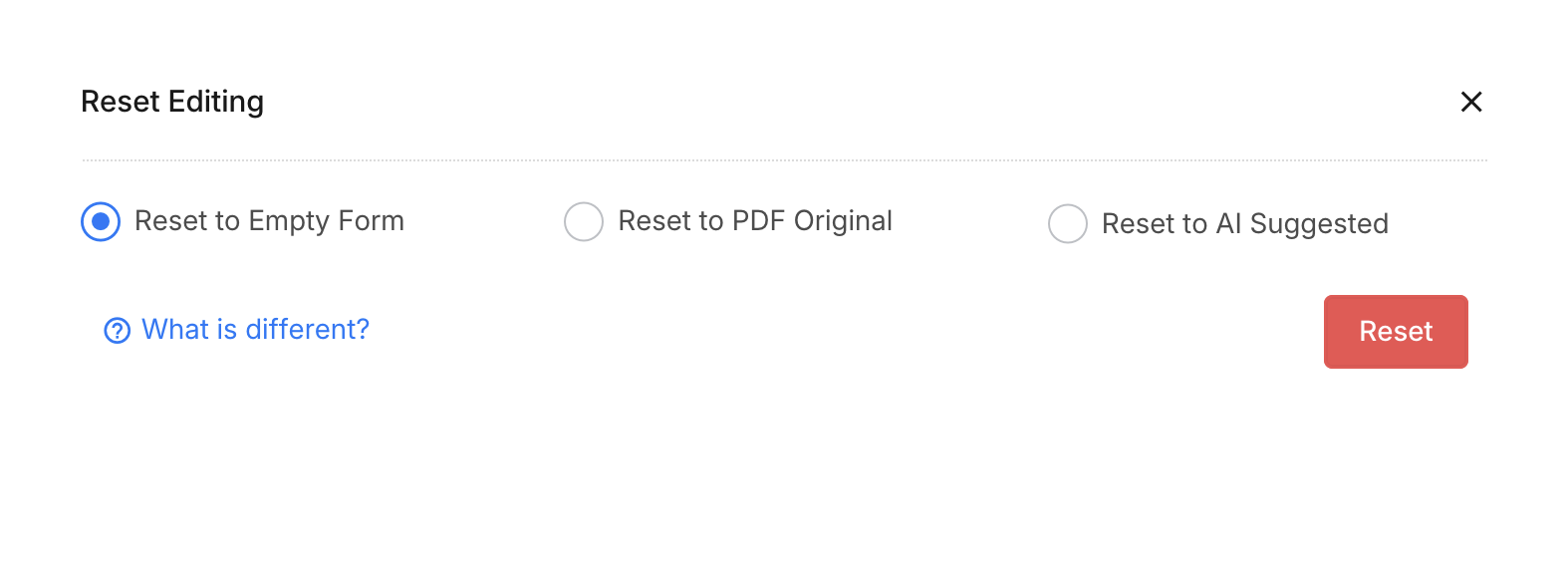Close the Reset Editing dialog

pos(1470,102)
